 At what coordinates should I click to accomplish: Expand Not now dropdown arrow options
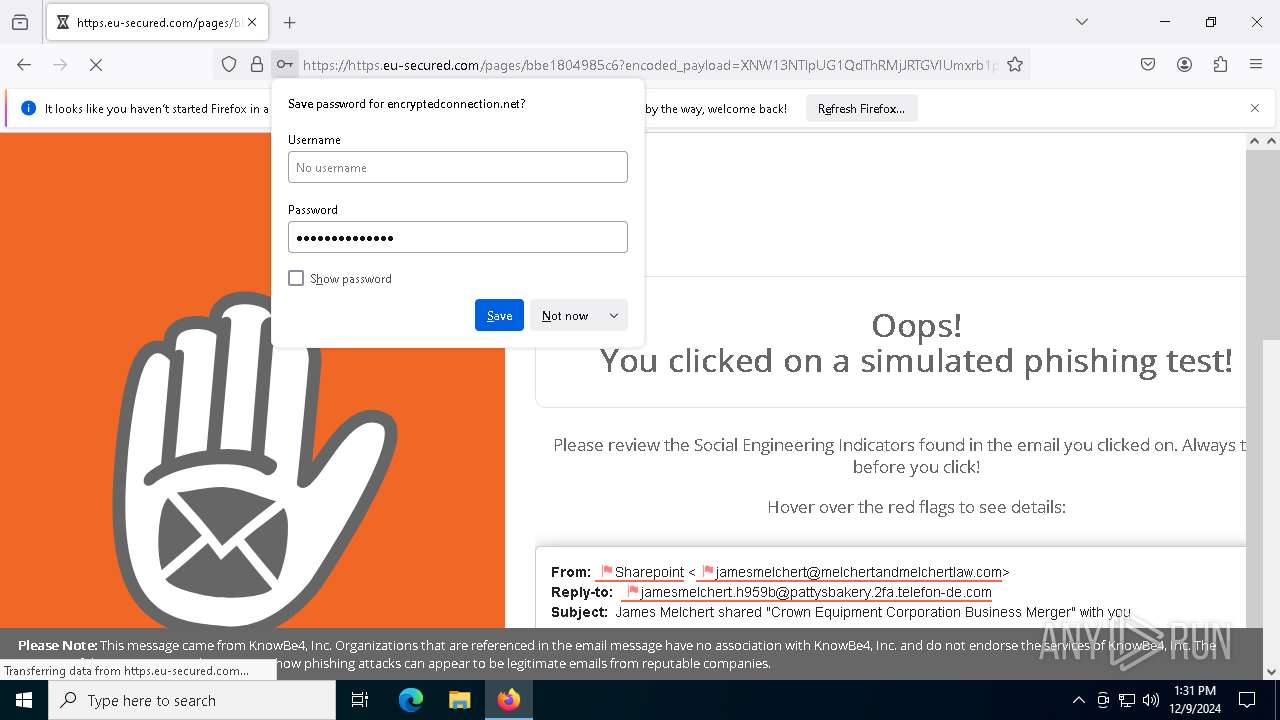tap(614, 315)
